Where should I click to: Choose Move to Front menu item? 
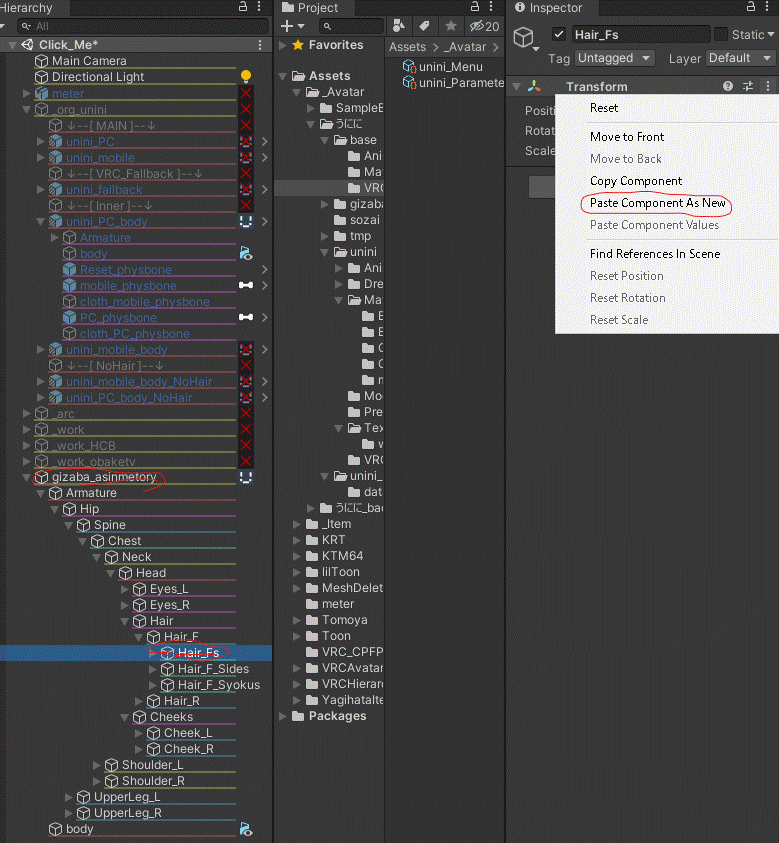(x=627, y=137)
